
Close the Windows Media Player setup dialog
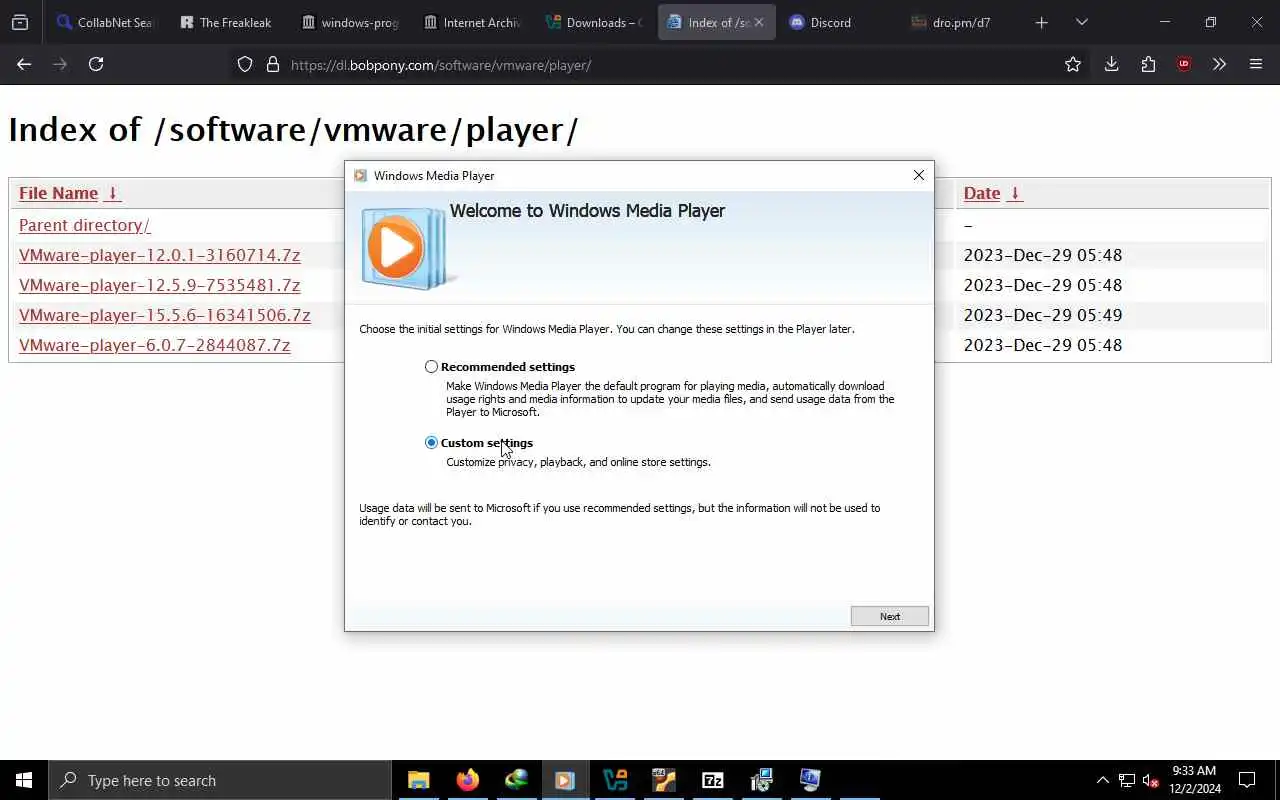pos(918,175)
